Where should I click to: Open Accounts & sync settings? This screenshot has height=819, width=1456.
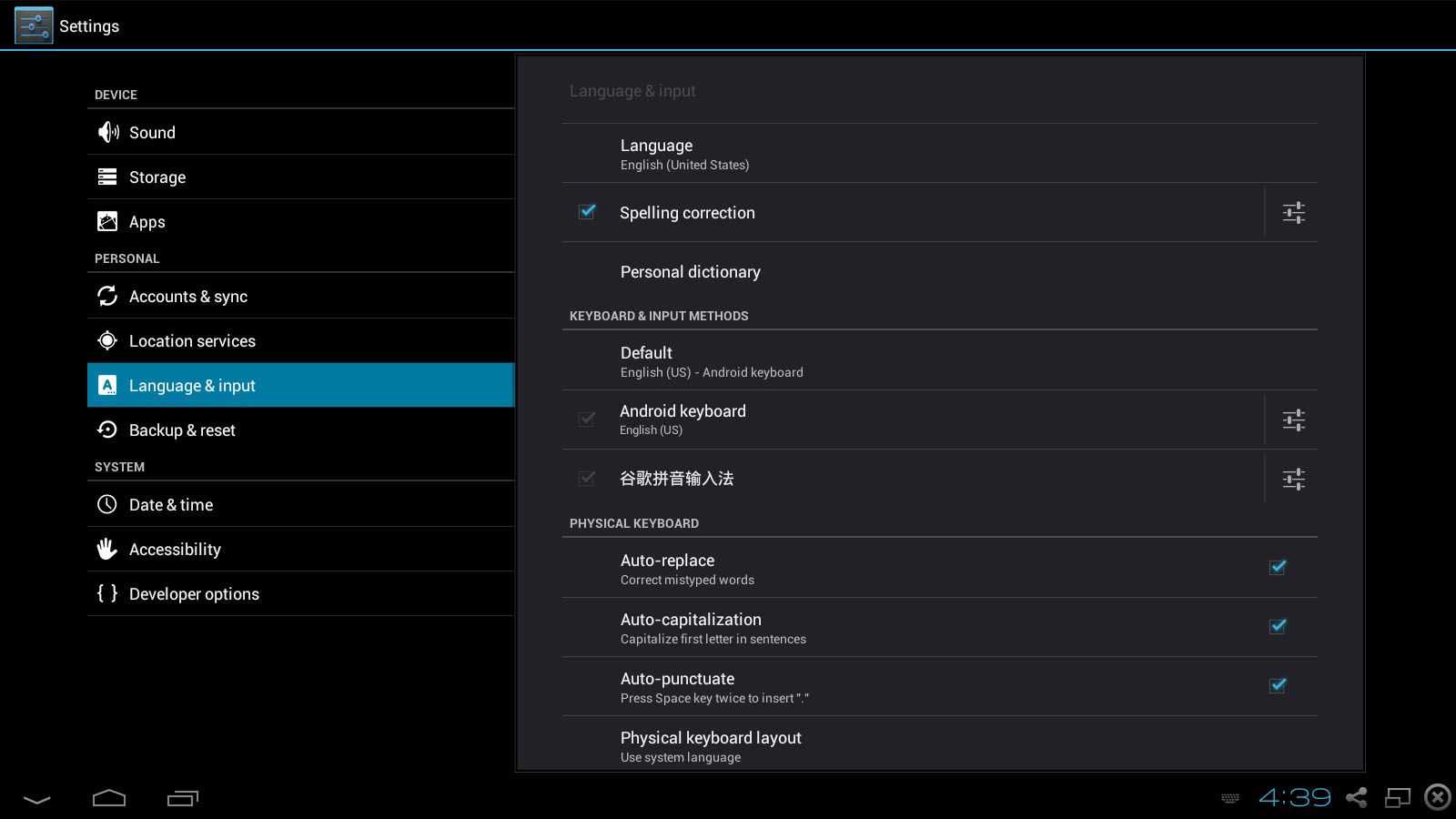(301, 296)
